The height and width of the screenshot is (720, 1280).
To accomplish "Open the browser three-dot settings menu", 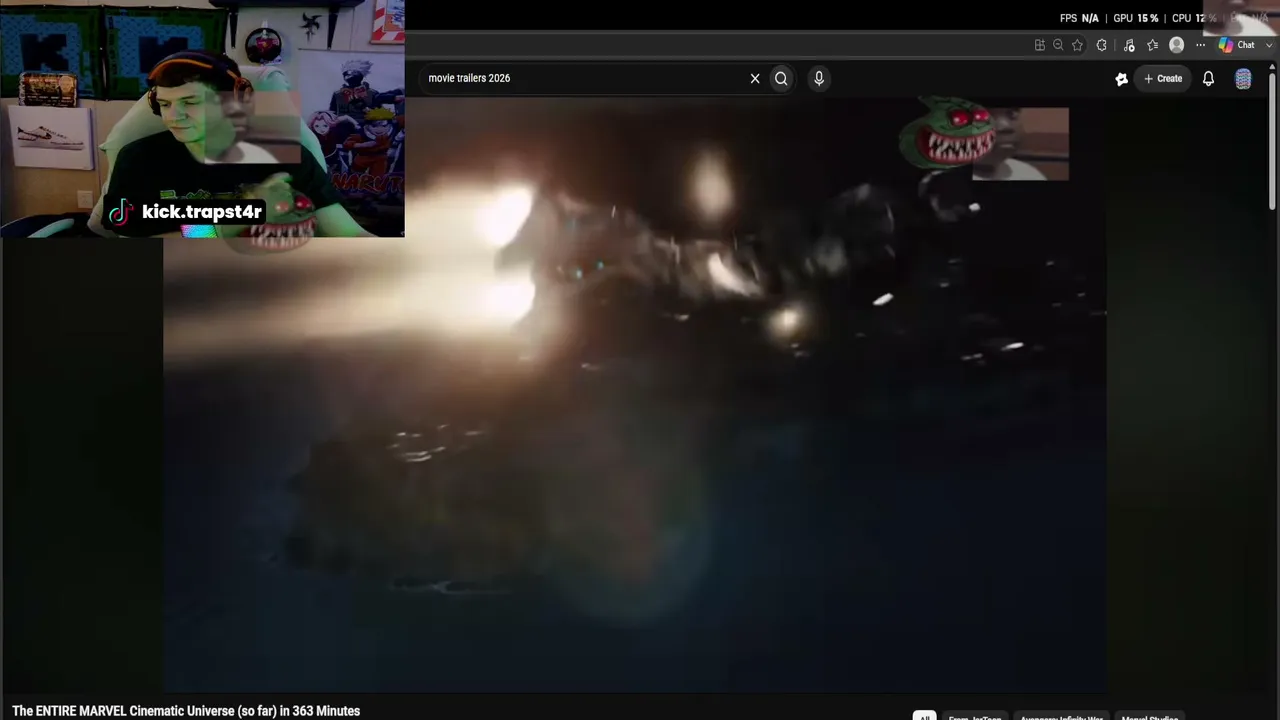I will click(1201, 45).
